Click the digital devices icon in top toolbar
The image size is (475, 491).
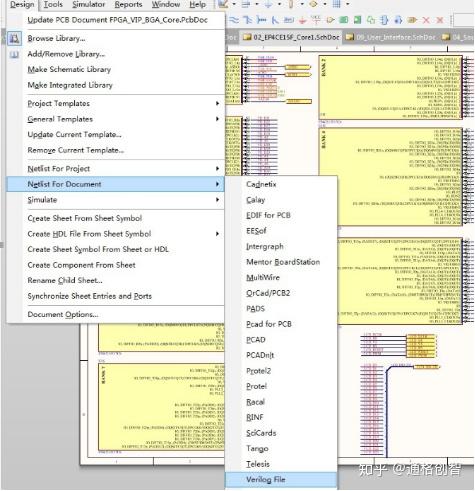click(x=291, y=4)
